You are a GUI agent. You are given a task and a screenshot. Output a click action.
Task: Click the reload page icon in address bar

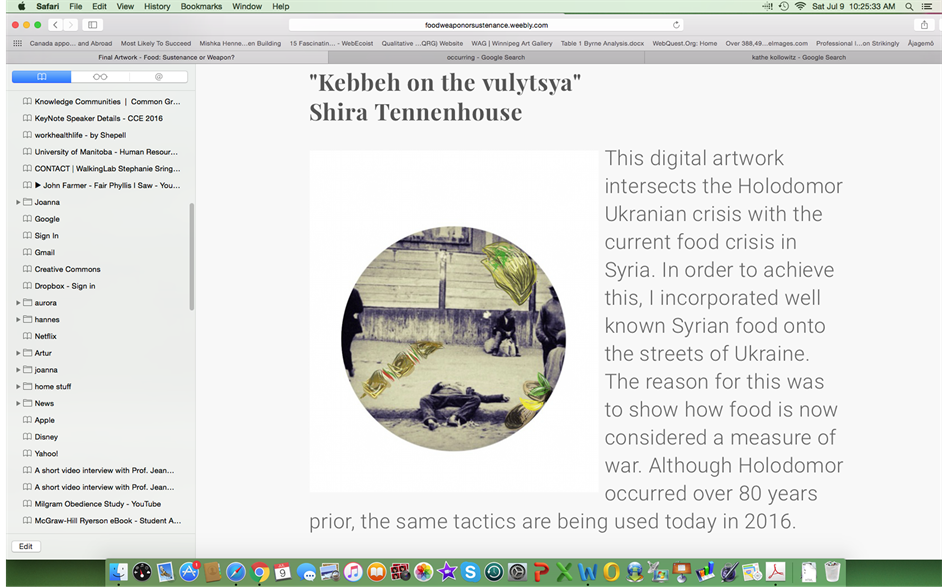click(x=676, y=25)
